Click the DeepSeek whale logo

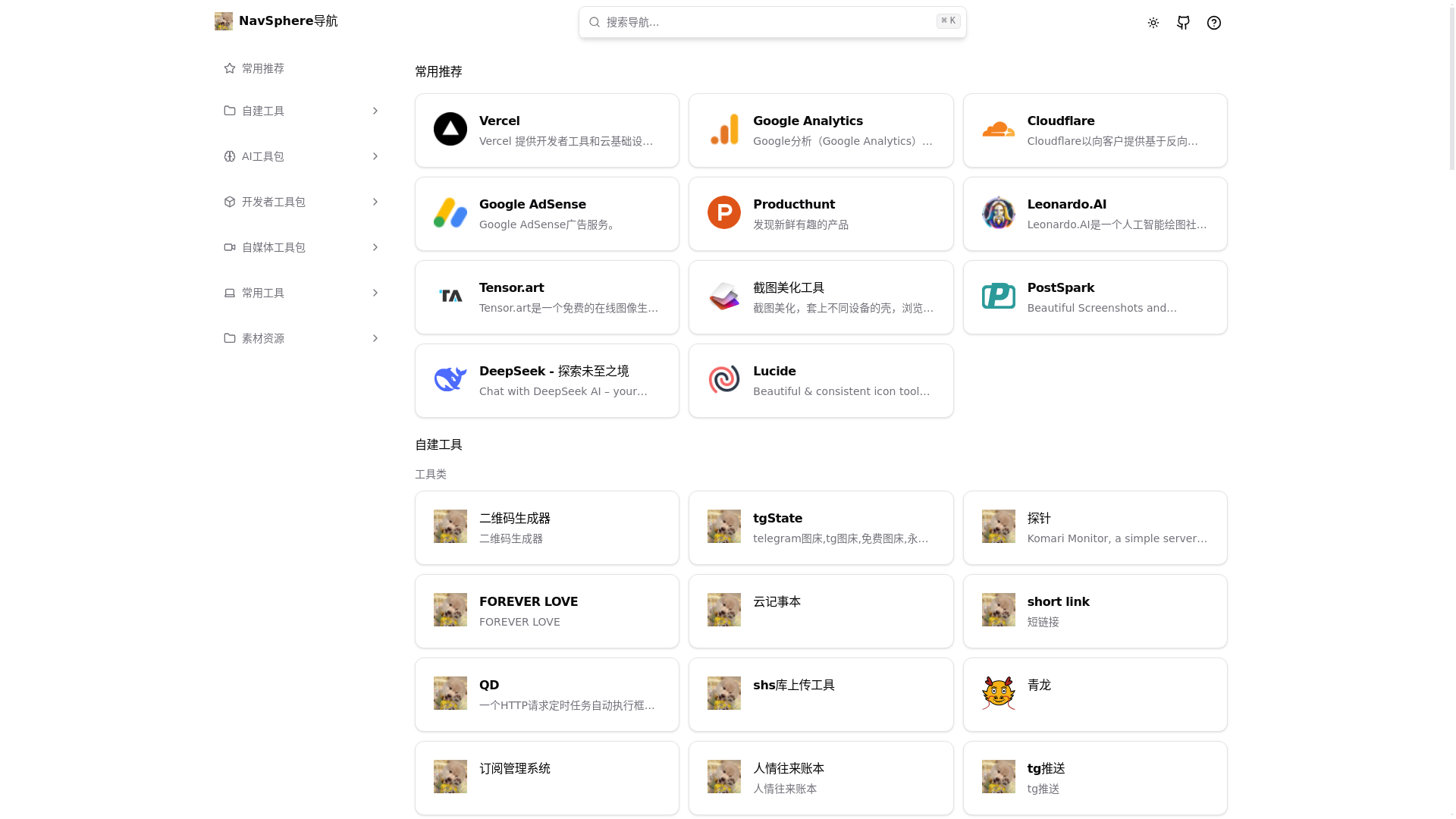(x=450, y=379)
